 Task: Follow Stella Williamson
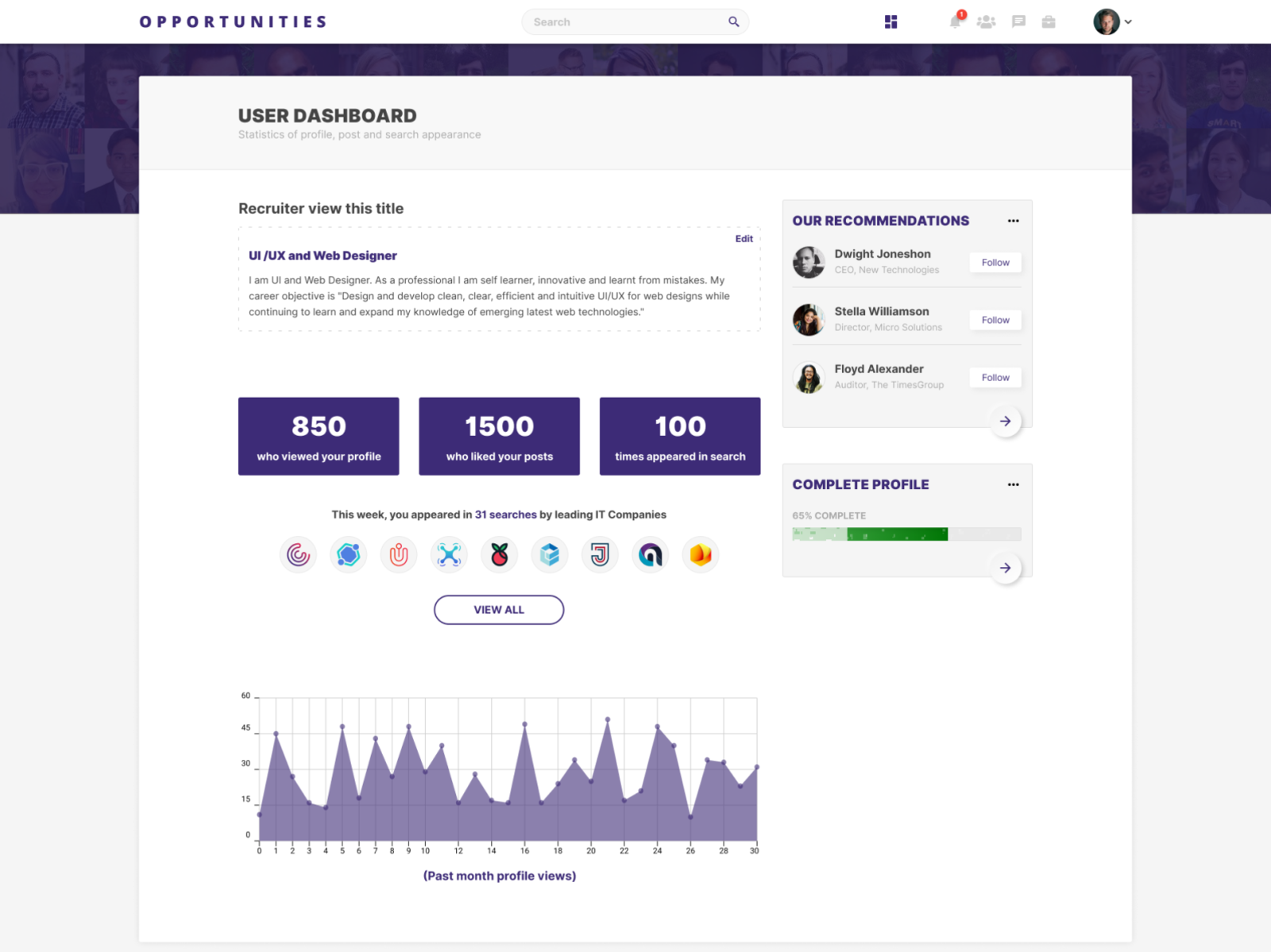pos(995,320)
